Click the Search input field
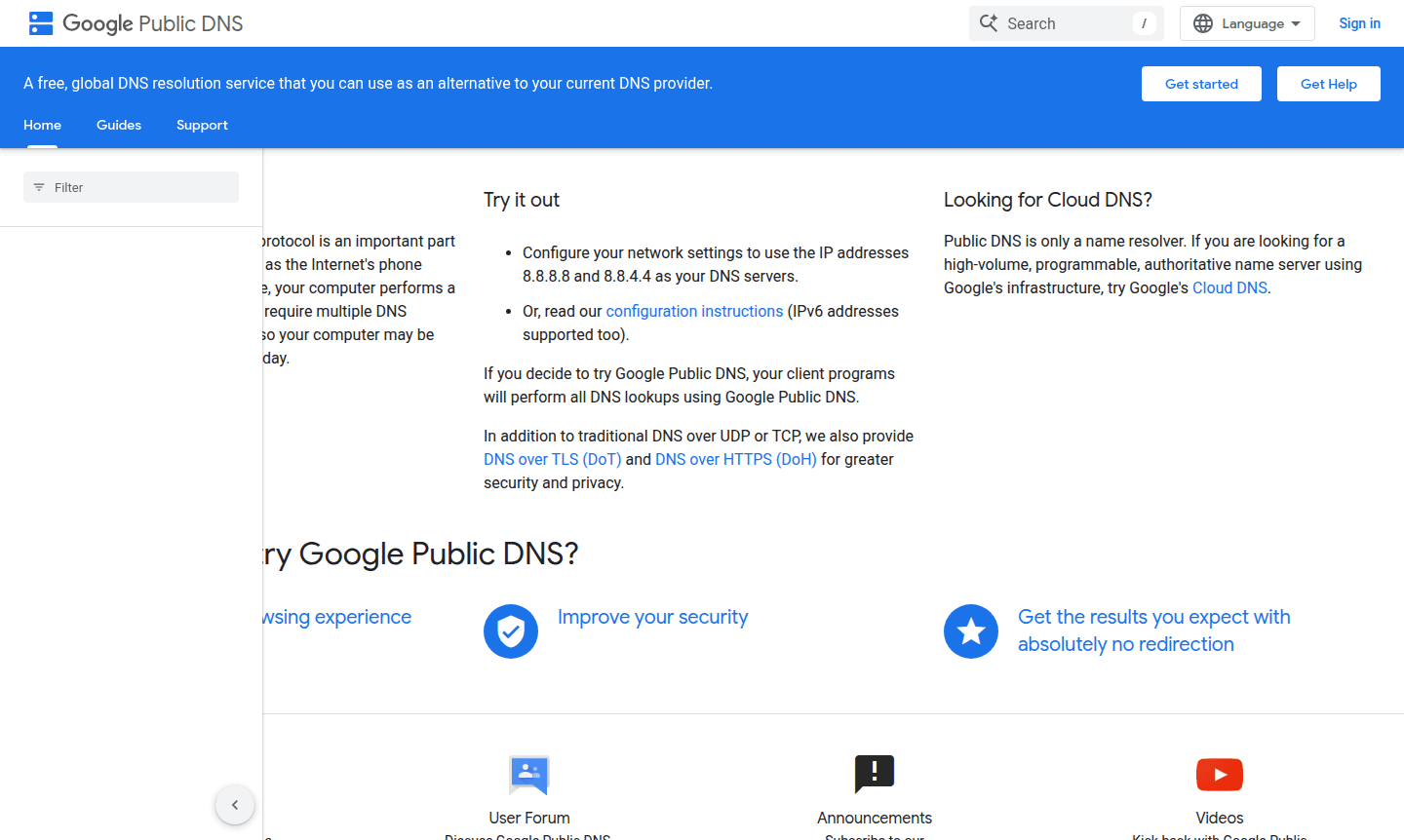Viewport: 1404px width, 840px height. coord(1063,22)
